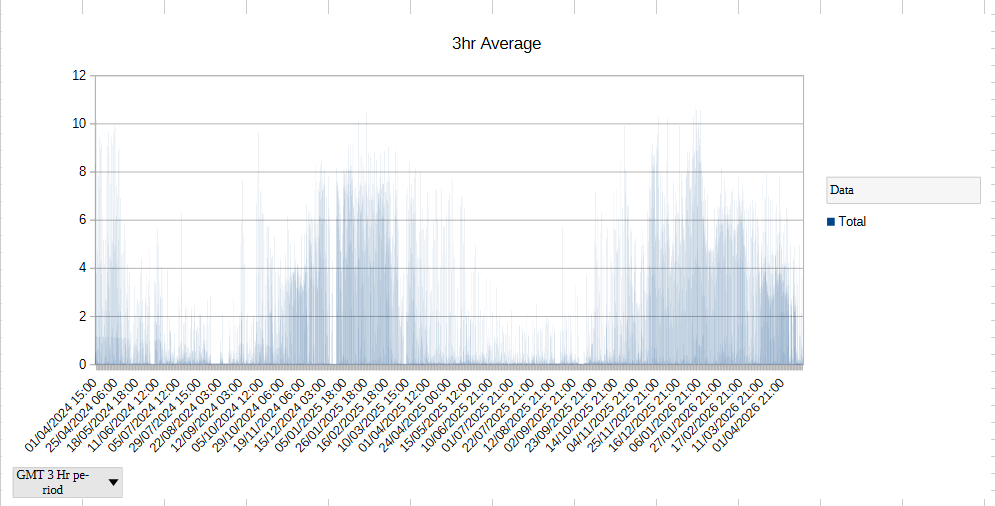995x506 pixels.
Task: Click the 02/09/2025 21:00 X-axis date label
Action: pyautogui.click(x=546, y=412)
